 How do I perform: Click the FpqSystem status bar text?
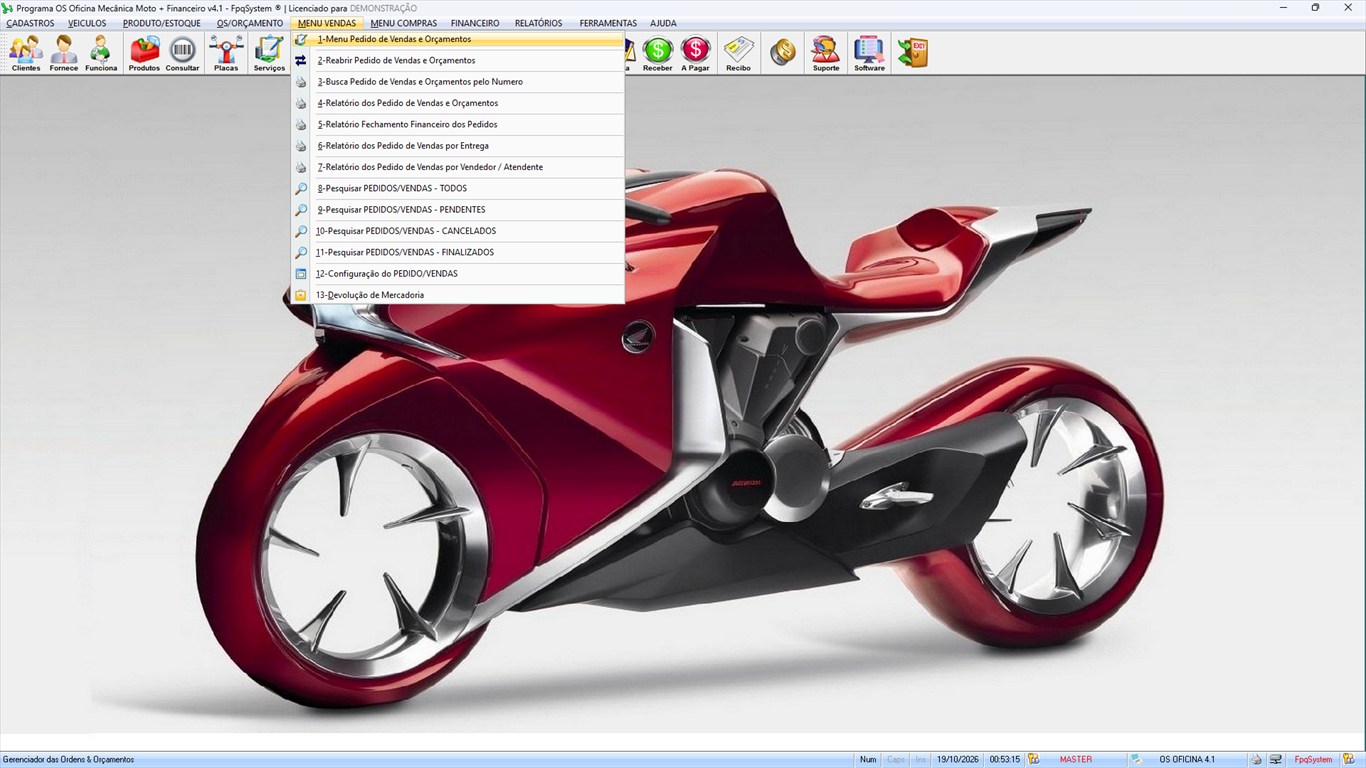pyautogui.click(x=1313, y=760)
